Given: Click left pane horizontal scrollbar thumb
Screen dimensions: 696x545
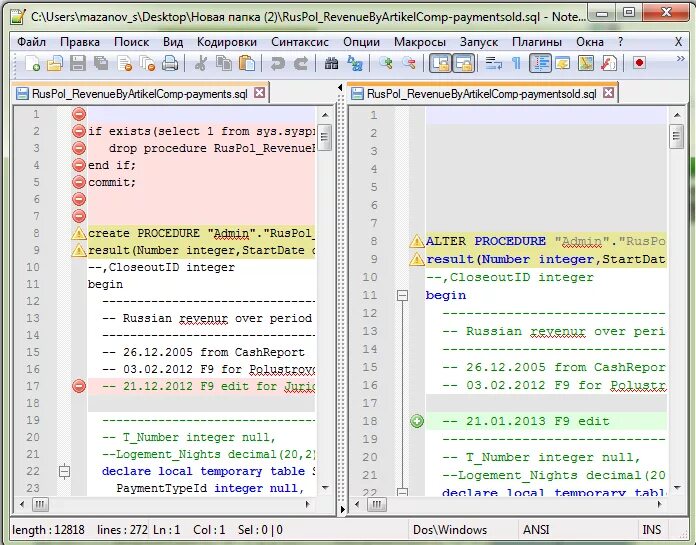Looking at the screenshot, I should (x=40, y=504).
